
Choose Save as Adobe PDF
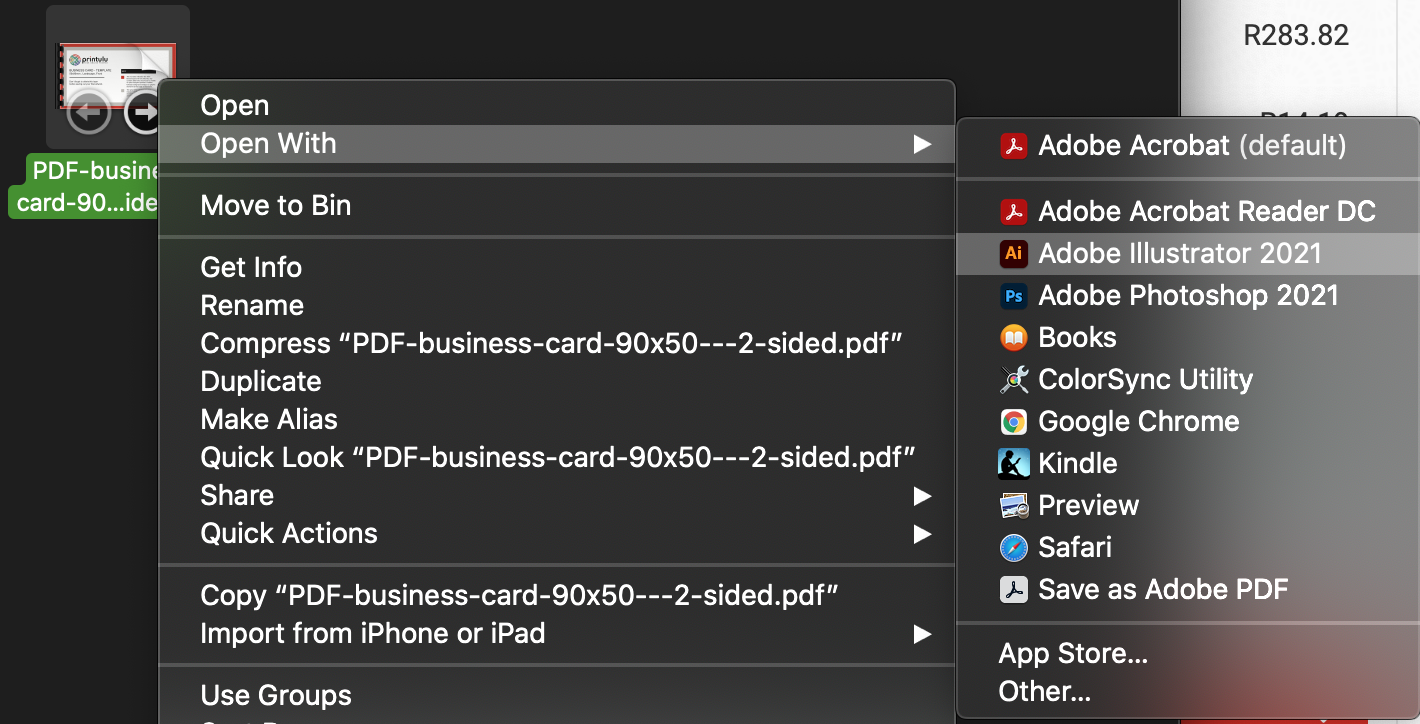point(1188,590)
